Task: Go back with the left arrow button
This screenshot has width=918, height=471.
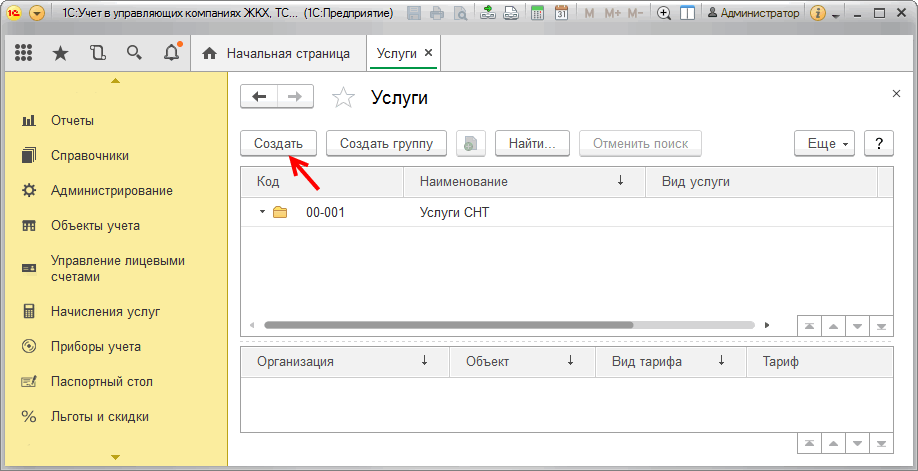Action: click(259, 97)
